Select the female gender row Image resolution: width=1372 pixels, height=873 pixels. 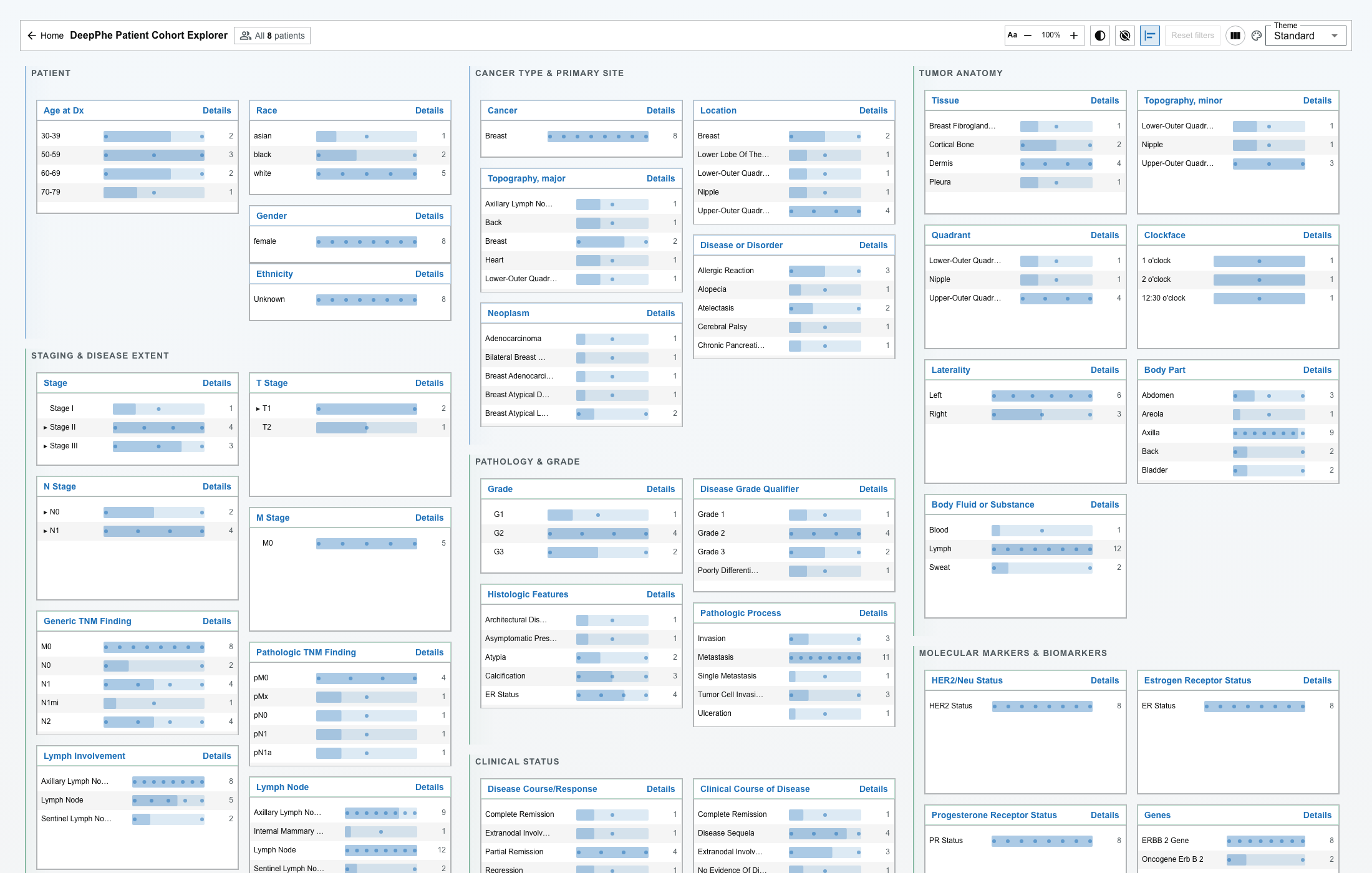pyautogui.click(x=350, y=241)
